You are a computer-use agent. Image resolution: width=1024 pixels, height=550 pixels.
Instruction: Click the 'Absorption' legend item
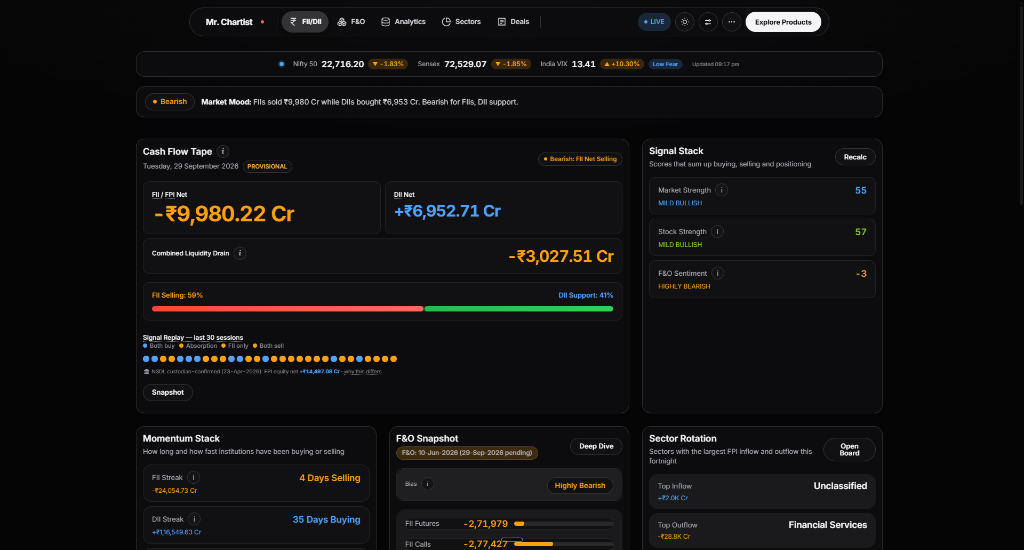pyautogui.click(x=198, y=346)
